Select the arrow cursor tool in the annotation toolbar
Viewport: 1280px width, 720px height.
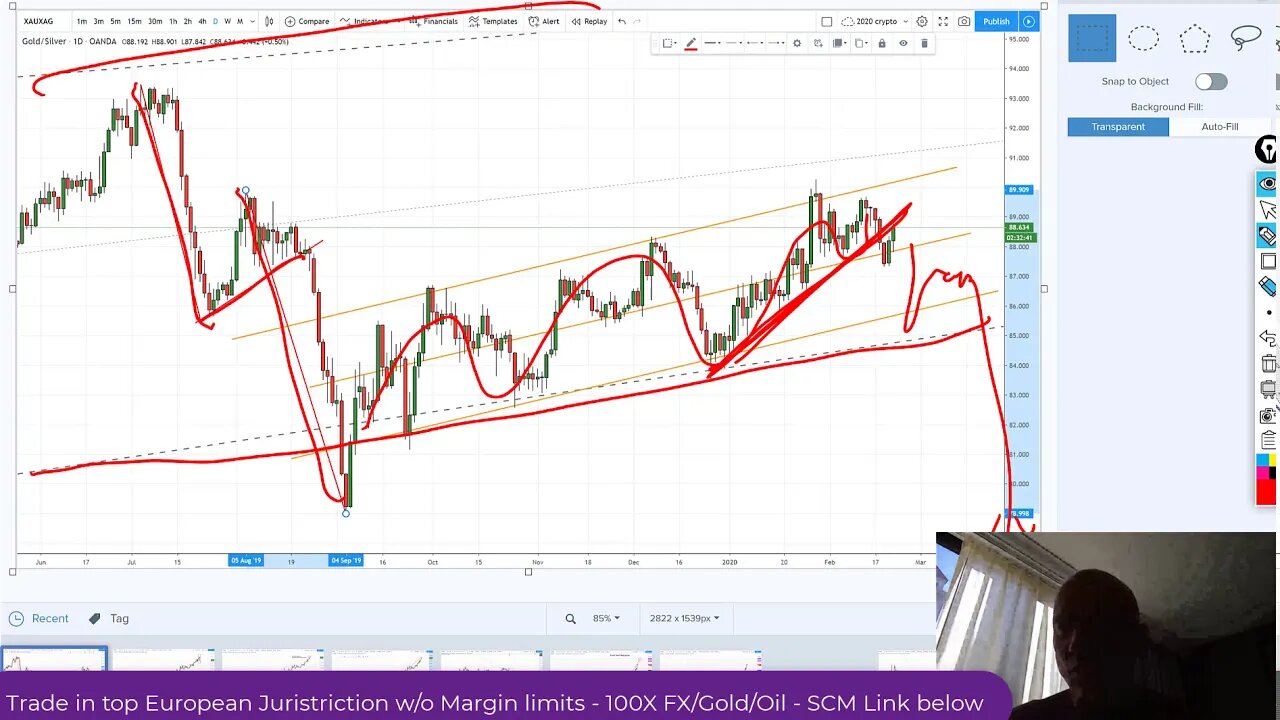click(x=1267, y=209)
